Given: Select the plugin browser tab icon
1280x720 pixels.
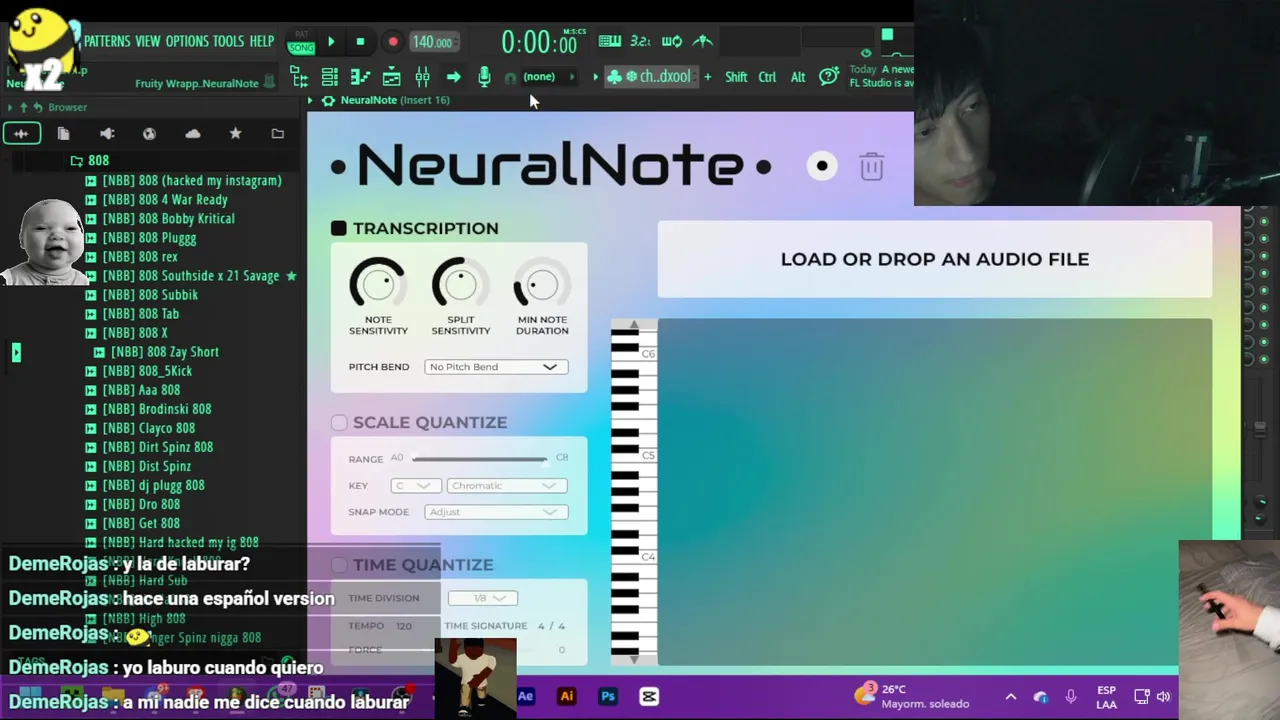Looking at the screenshot, I should 107,134.
